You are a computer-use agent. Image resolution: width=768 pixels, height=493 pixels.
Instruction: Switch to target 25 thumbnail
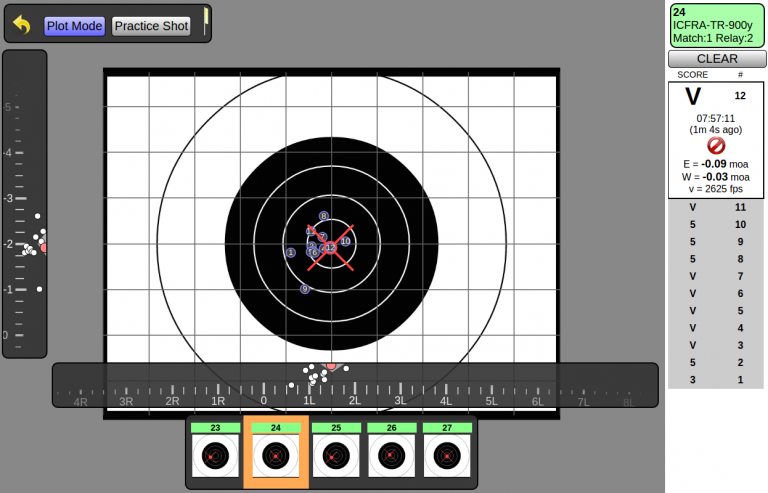pos(335,452)
